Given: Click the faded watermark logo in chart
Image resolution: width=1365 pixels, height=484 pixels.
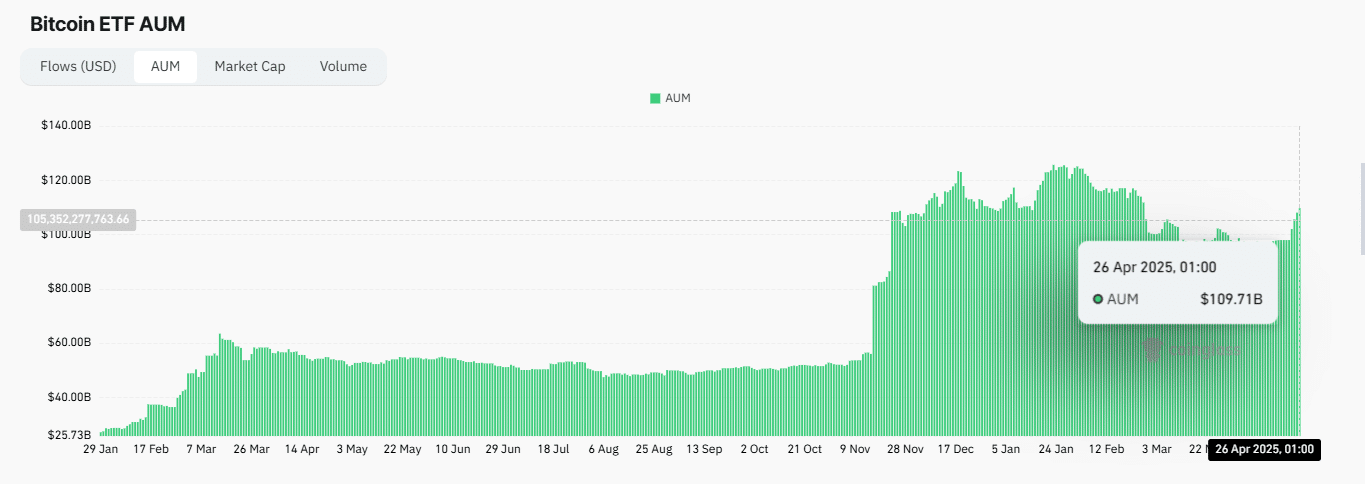Looking at the screenshot, I should point(1192,349).
